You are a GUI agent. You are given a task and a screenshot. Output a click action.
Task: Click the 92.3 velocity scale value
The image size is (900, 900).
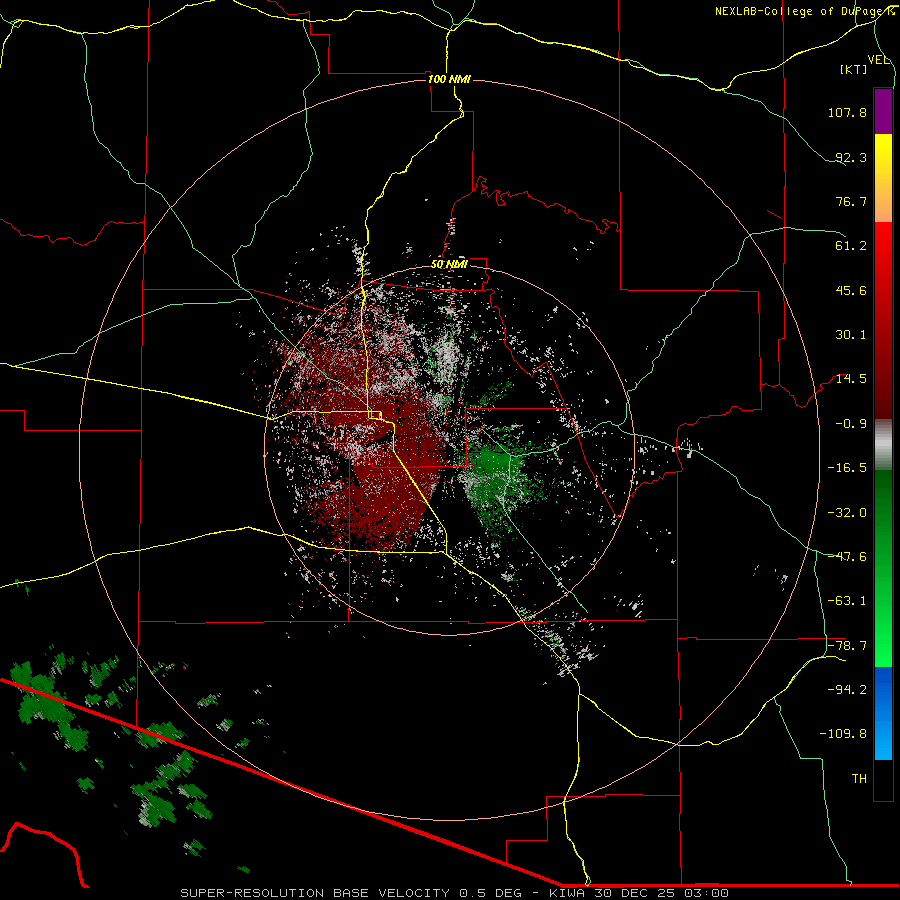(x=851, y=157)
